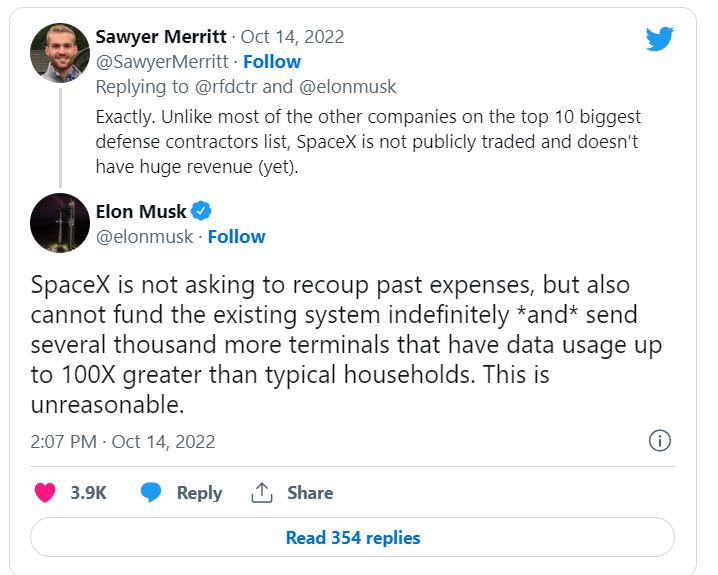Open the tweet info circle icon
This screenshot has width=718, height=575.
coord(660,441)
